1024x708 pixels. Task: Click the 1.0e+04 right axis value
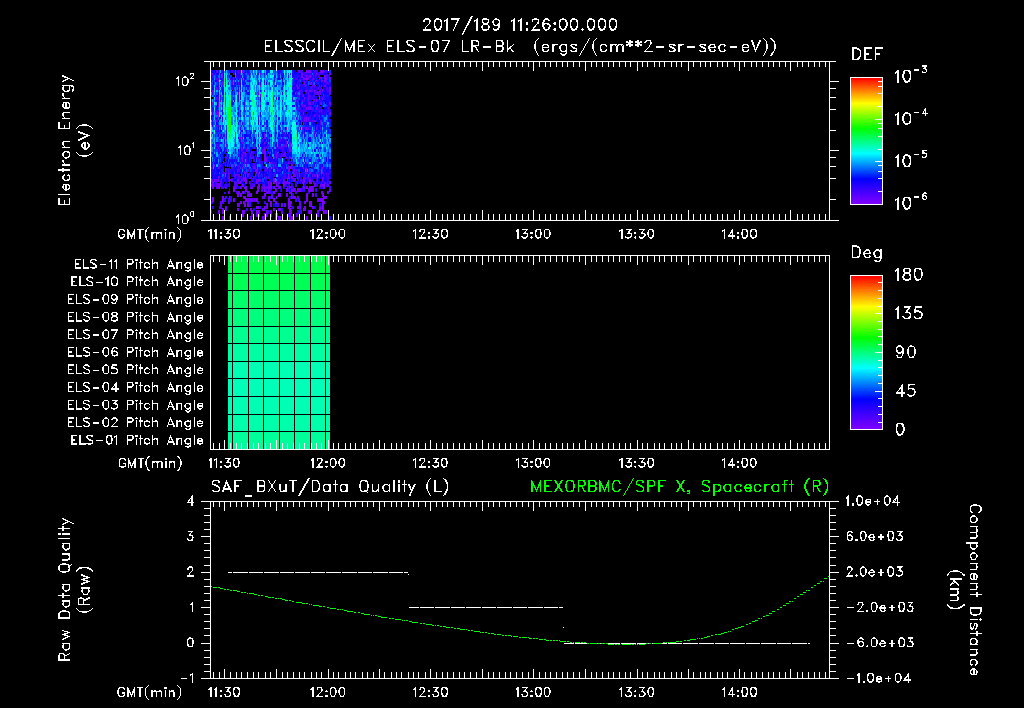[x=872, y=501]
